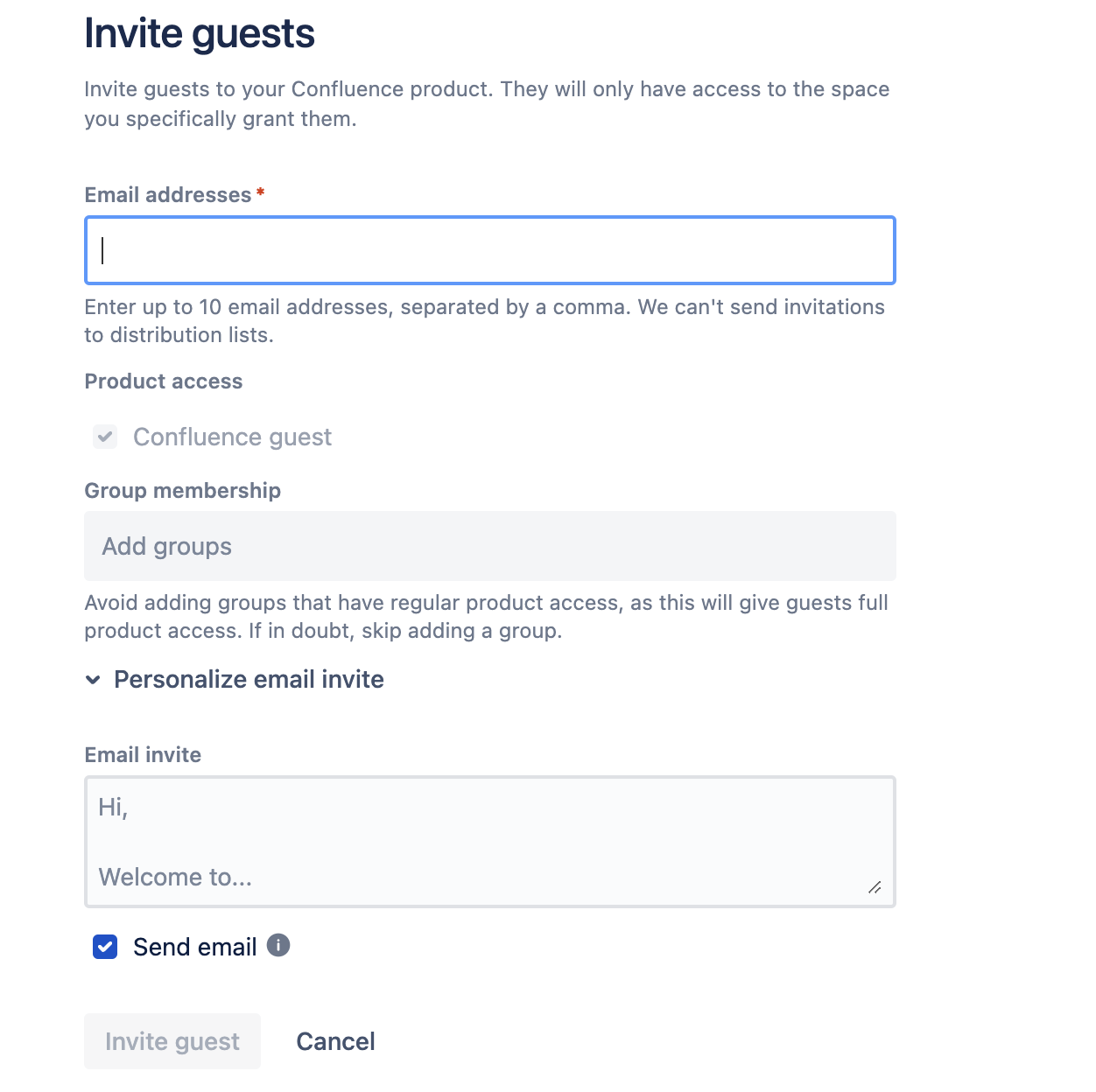1096x1092 pixels.
Task: Collapse section using Personalize email invite chevron
Action: [93, 680]
